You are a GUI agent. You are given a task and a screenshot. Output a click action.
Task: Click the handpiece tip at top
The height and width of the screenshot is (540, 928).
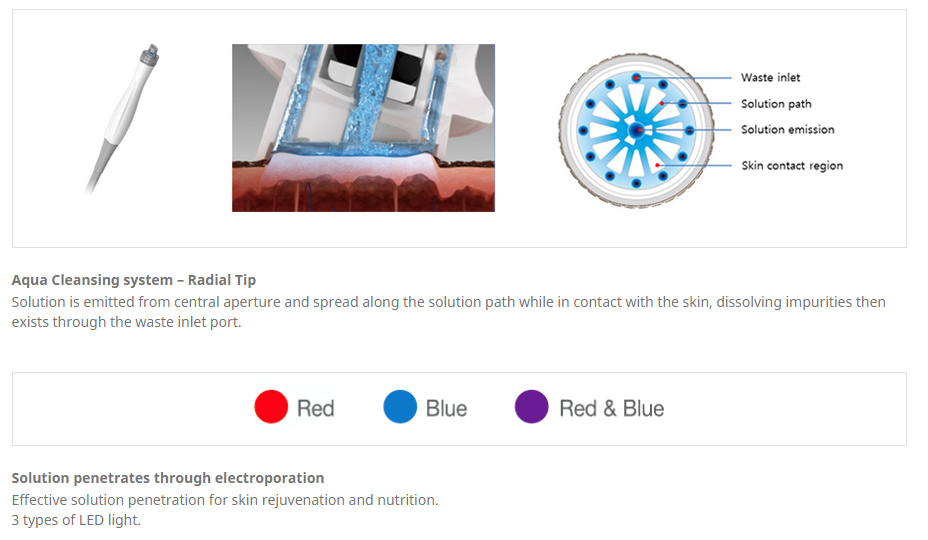[x=150, y=53]
